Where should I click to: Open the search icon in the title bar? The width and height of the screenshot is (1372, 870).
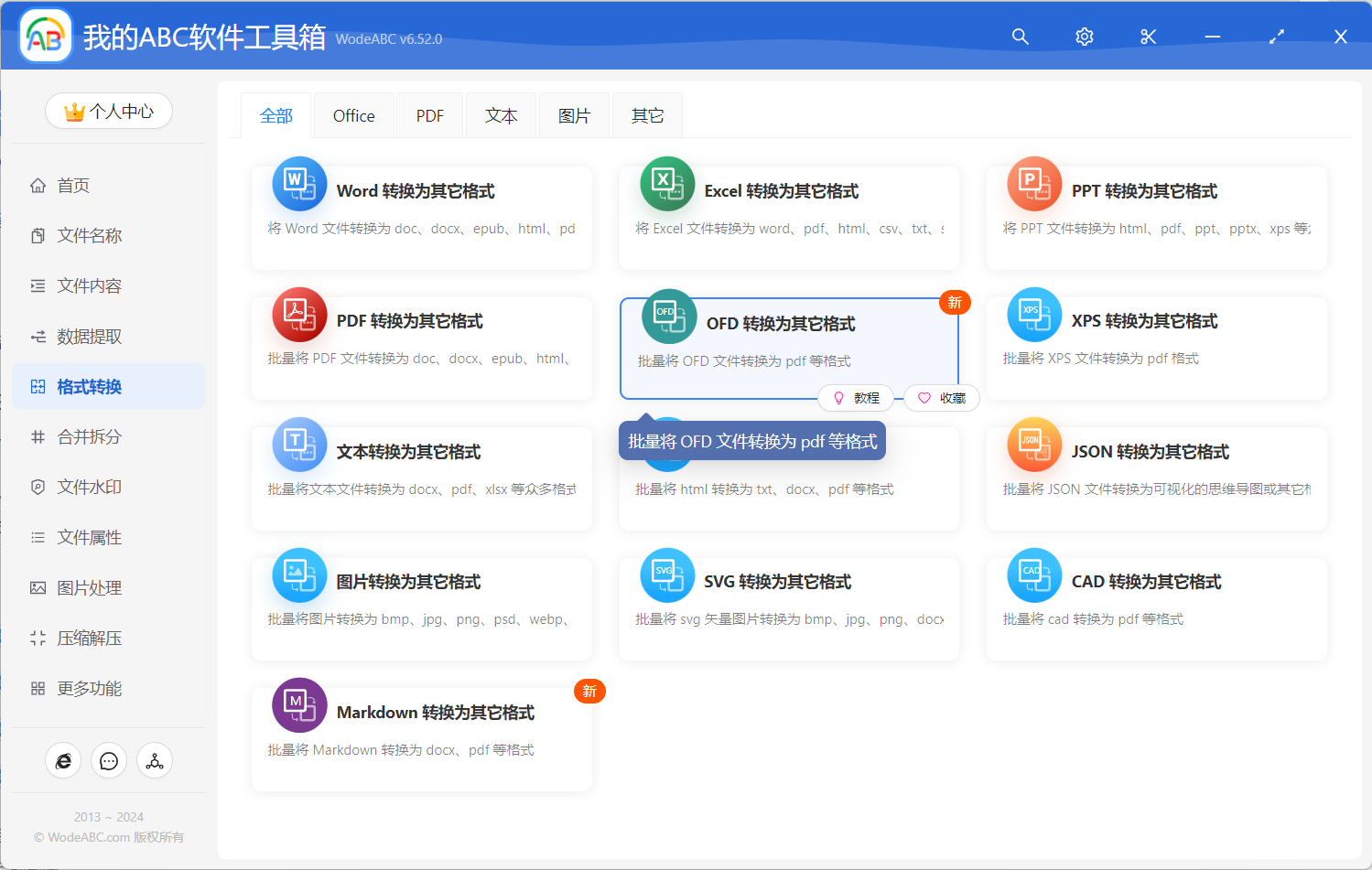coord(1020,37)
